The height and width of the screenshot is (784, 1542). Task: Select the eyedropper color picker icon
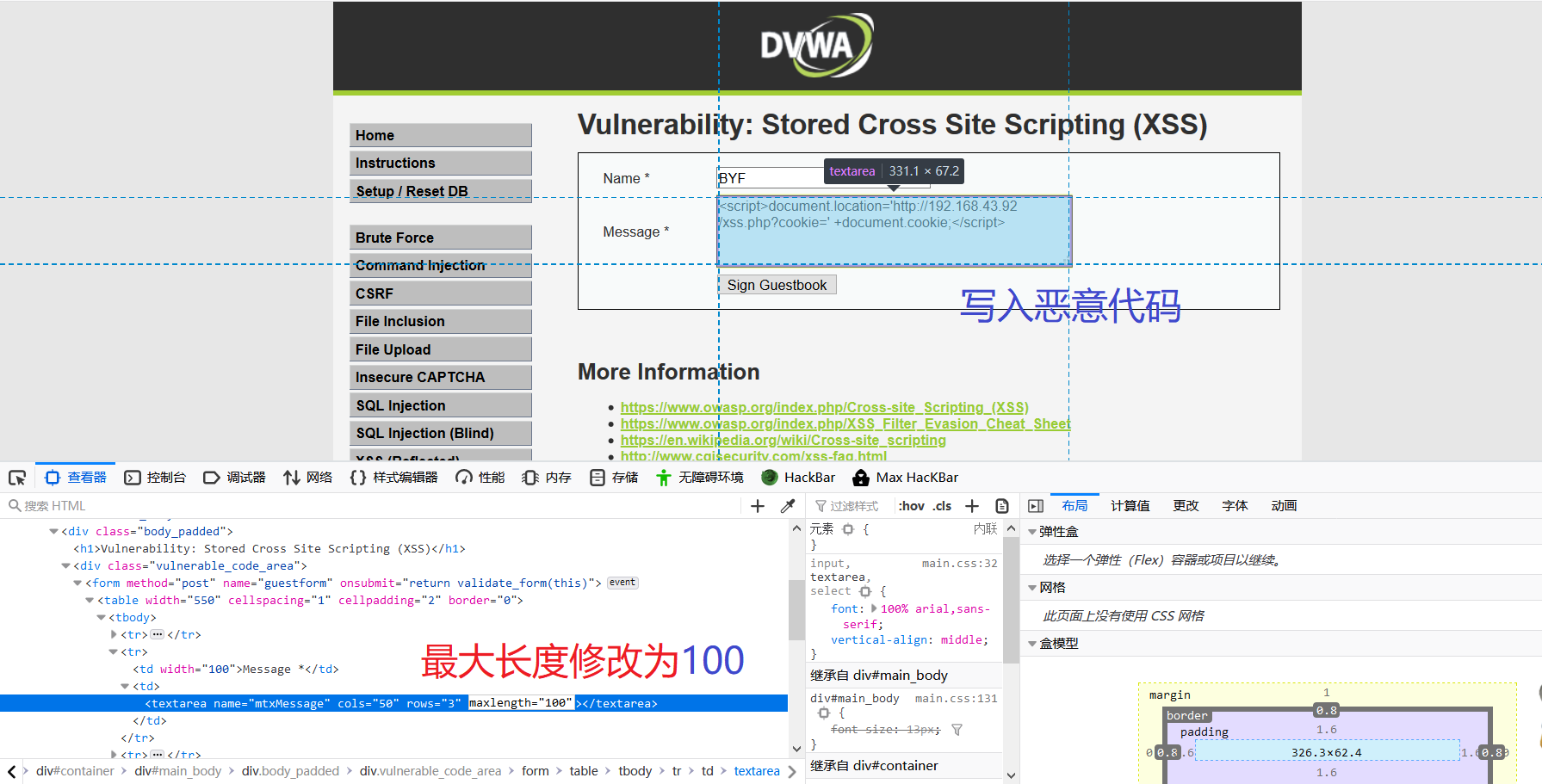787,506
